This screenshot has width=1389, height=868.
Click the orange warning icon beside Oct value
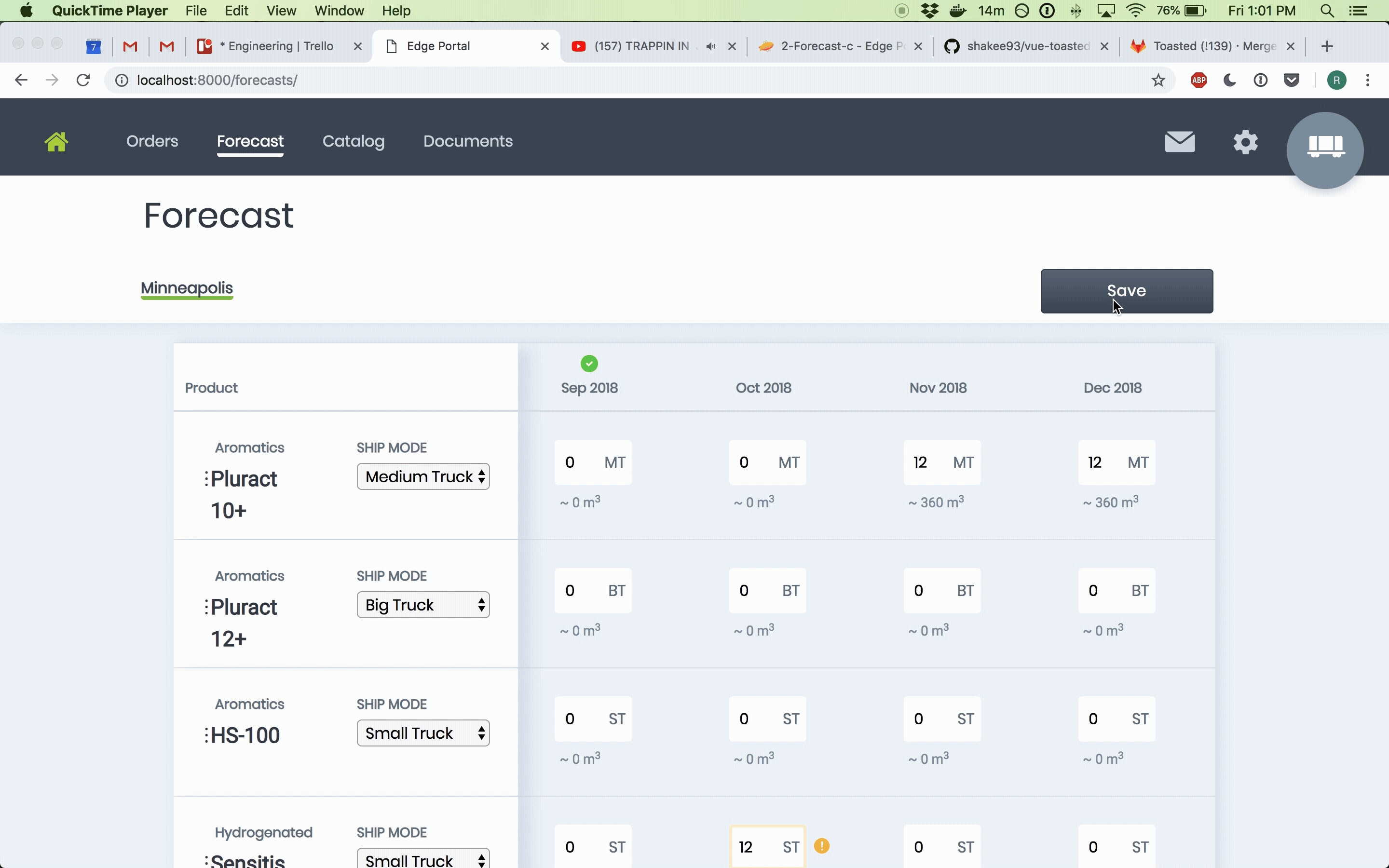point(821,846)
